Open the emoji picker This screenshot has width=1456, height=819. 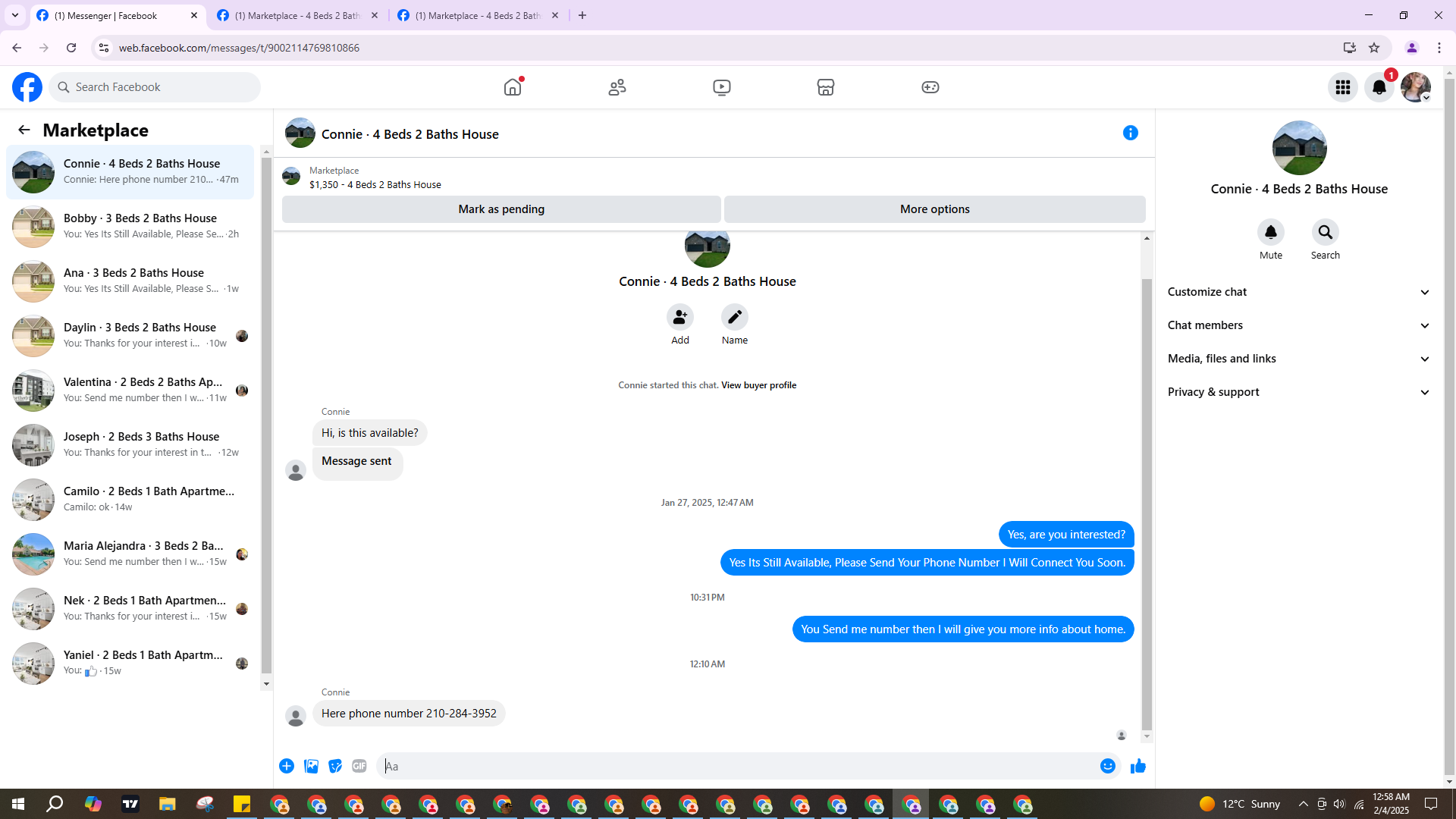pyautogui.click(x=1108, y=766)
